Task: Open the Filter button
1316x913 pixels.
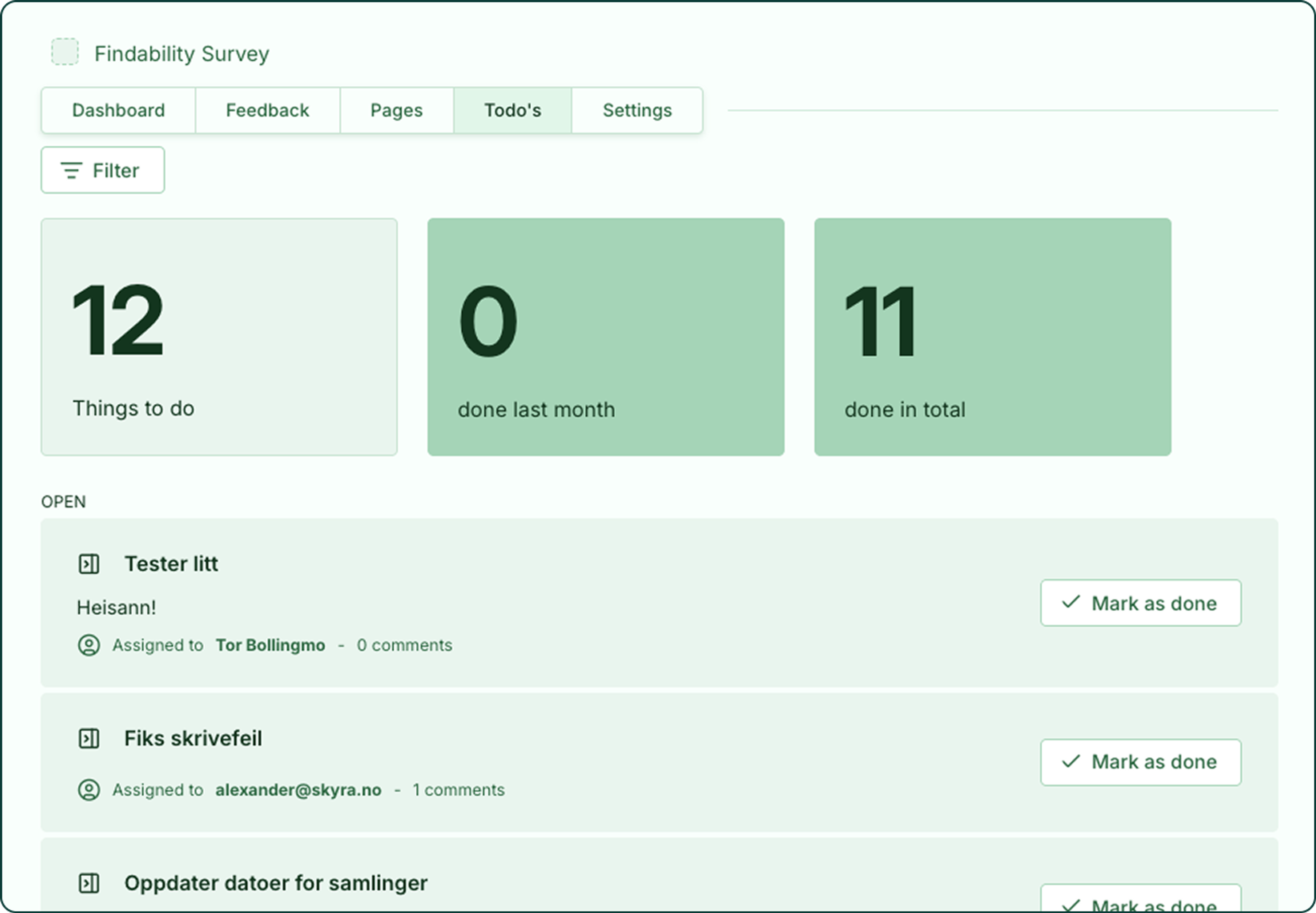Action: click(x=103, y=170)
